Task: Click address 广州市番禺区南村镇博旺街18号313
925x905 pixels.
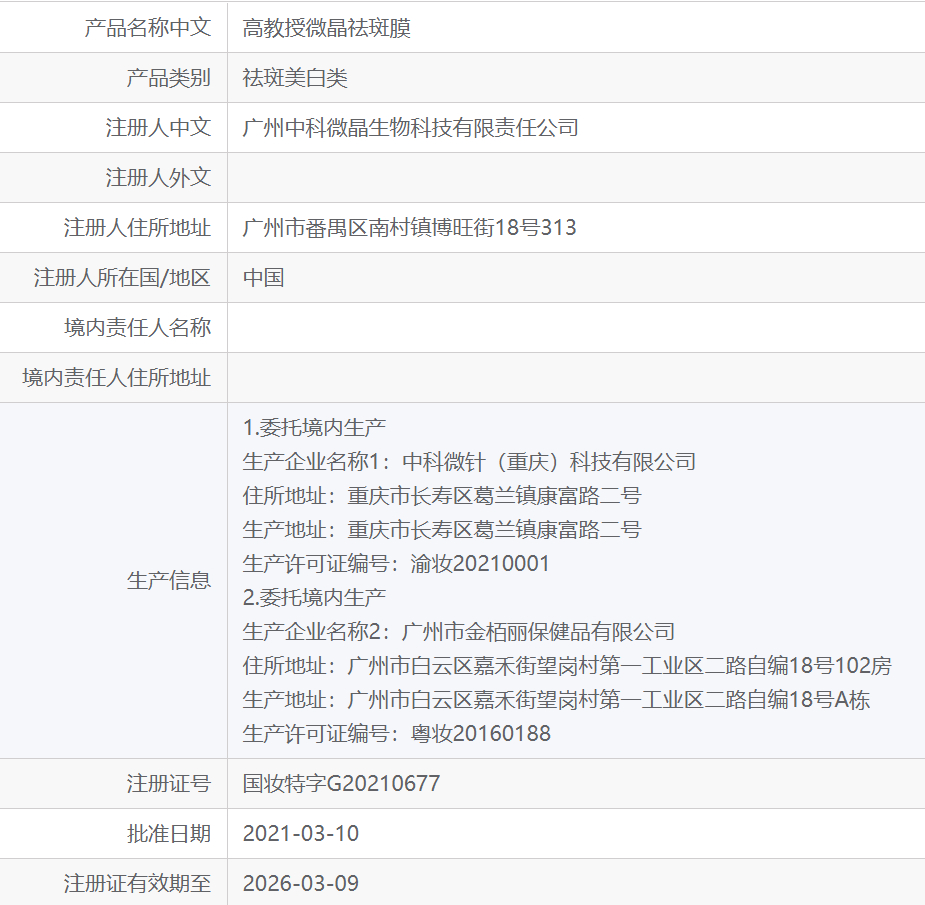Action: tap(409, 228)
